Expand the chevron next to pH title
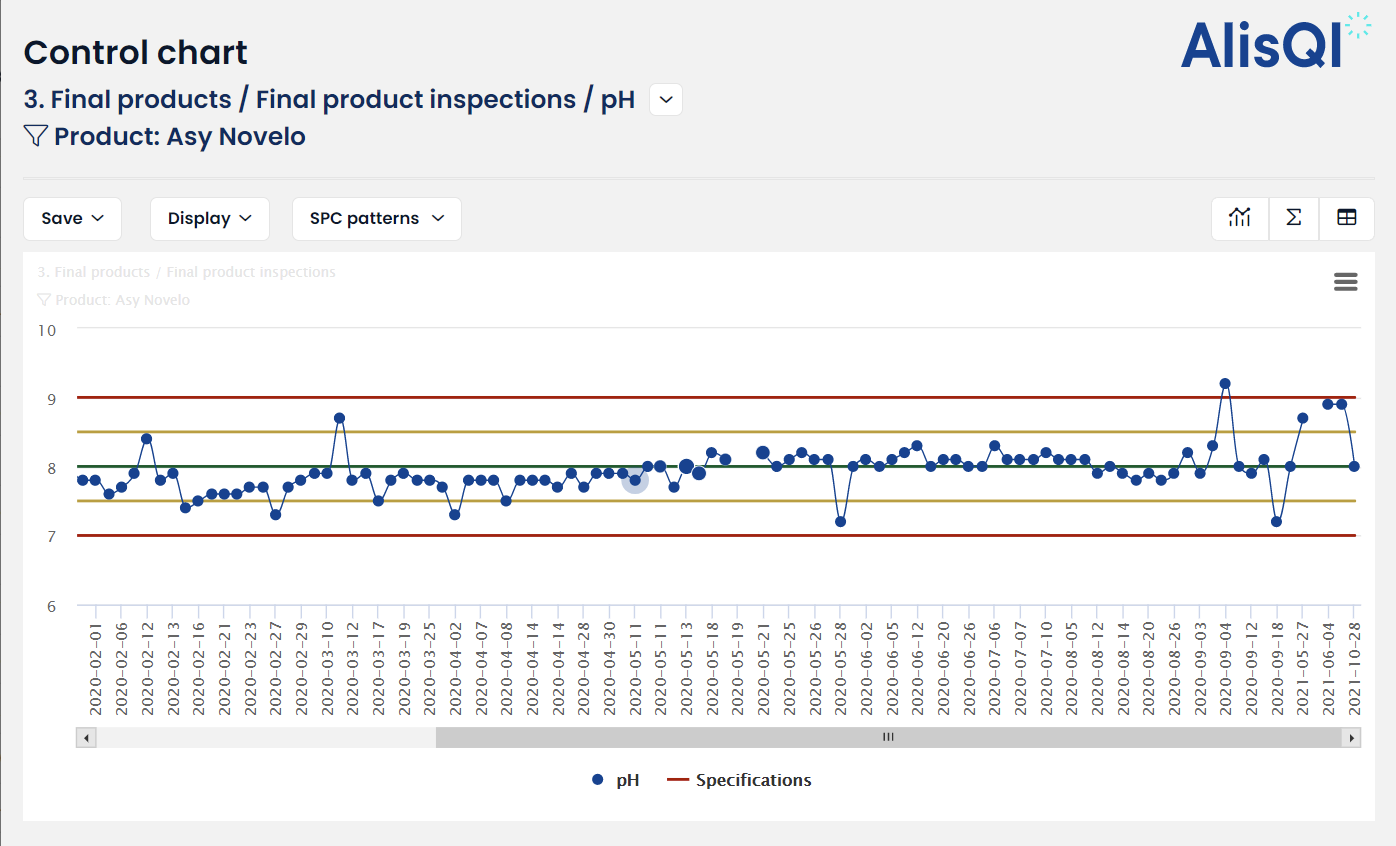Image resolution: width=1396 pixels, height=846 pixels. point(666,100)
